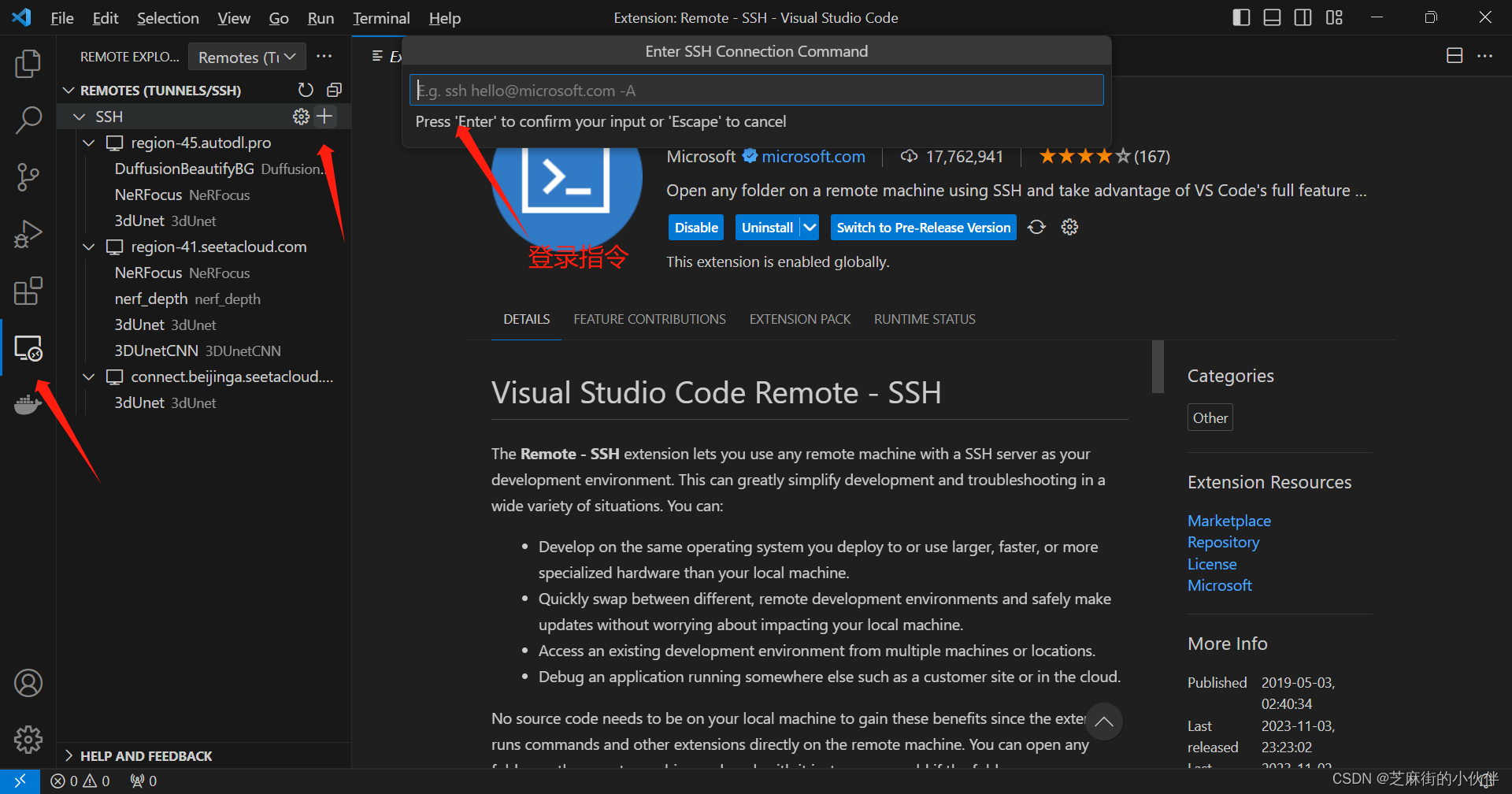Open editor more actions ellipsis
The width and height of the screenshot is (1512, 794).
click(x=1484, y=56)
